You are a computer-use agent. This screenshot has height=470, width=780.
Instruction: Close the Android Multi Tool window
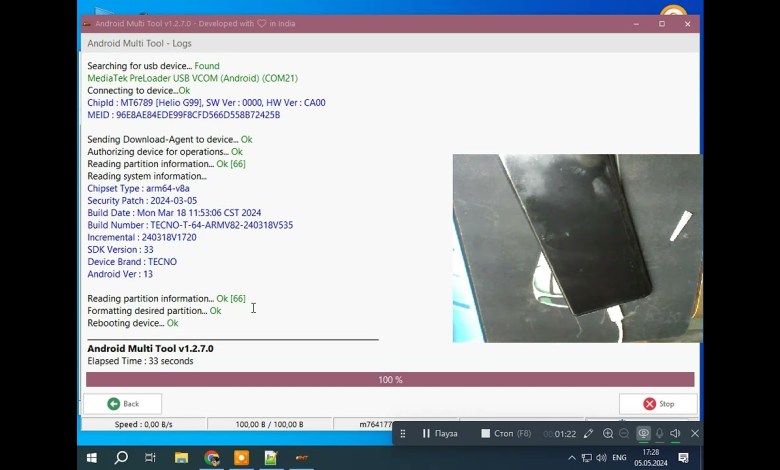pyautogui.click(x=687, y=24)
